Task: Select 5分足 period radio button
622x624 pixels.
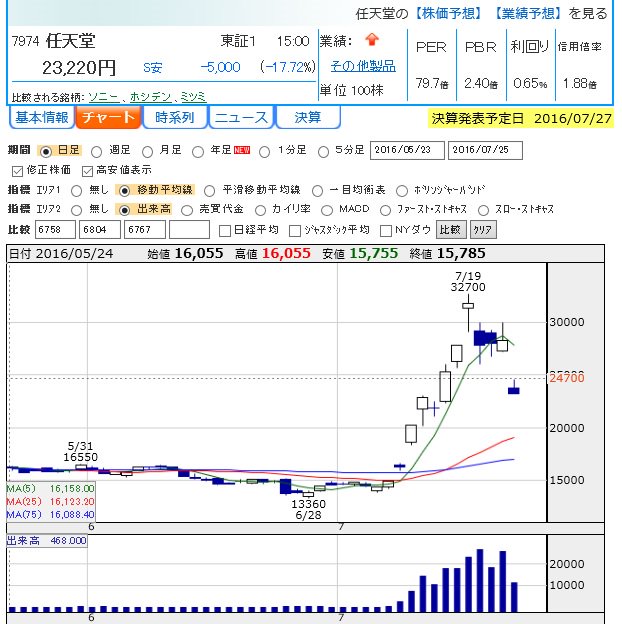Action: coord(323,152)
